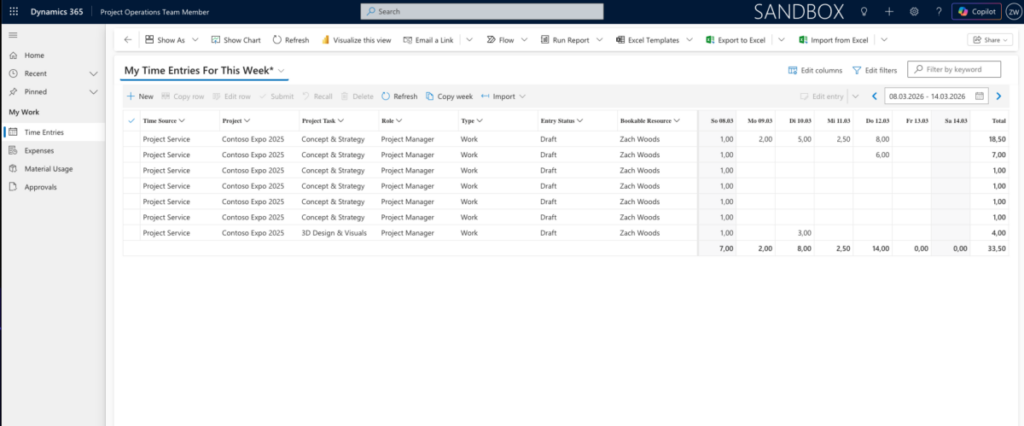Click the Copy week button

tap(449, 96)
